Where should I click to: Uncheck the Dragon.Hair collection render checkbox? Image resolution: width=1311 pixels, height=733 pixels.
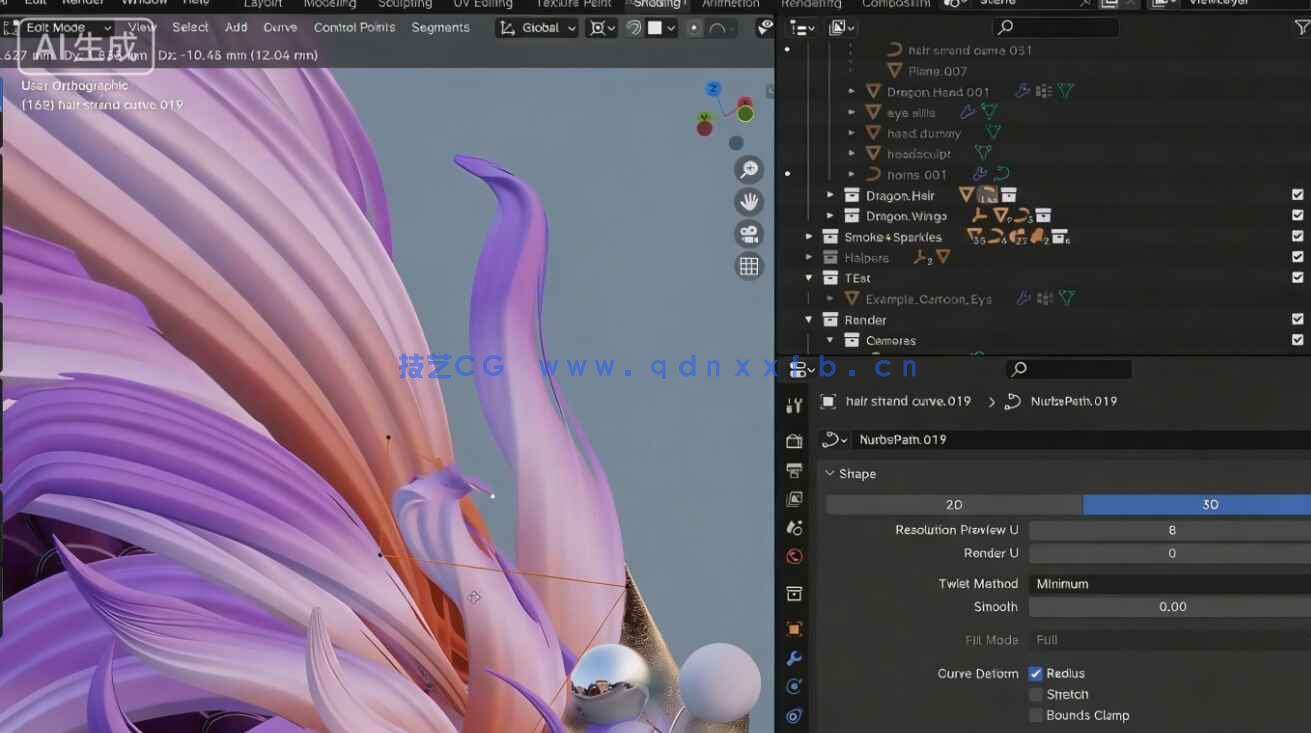(1298, 195)
